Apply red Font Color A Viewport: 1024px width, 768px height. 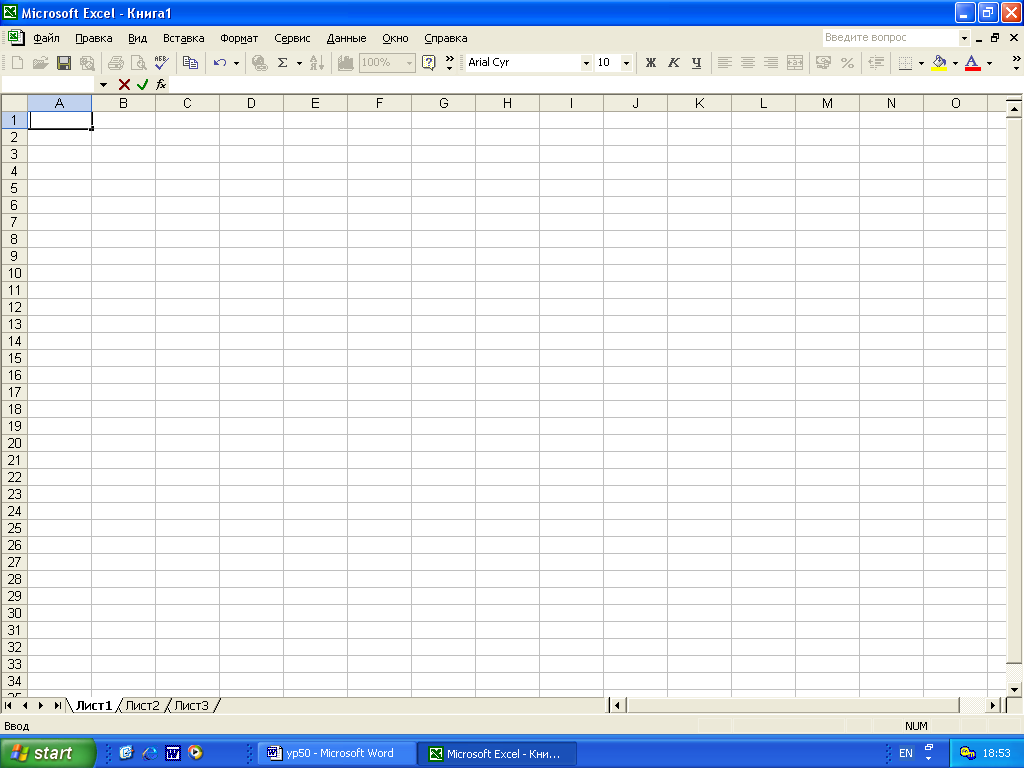click(x=972, y=63)
